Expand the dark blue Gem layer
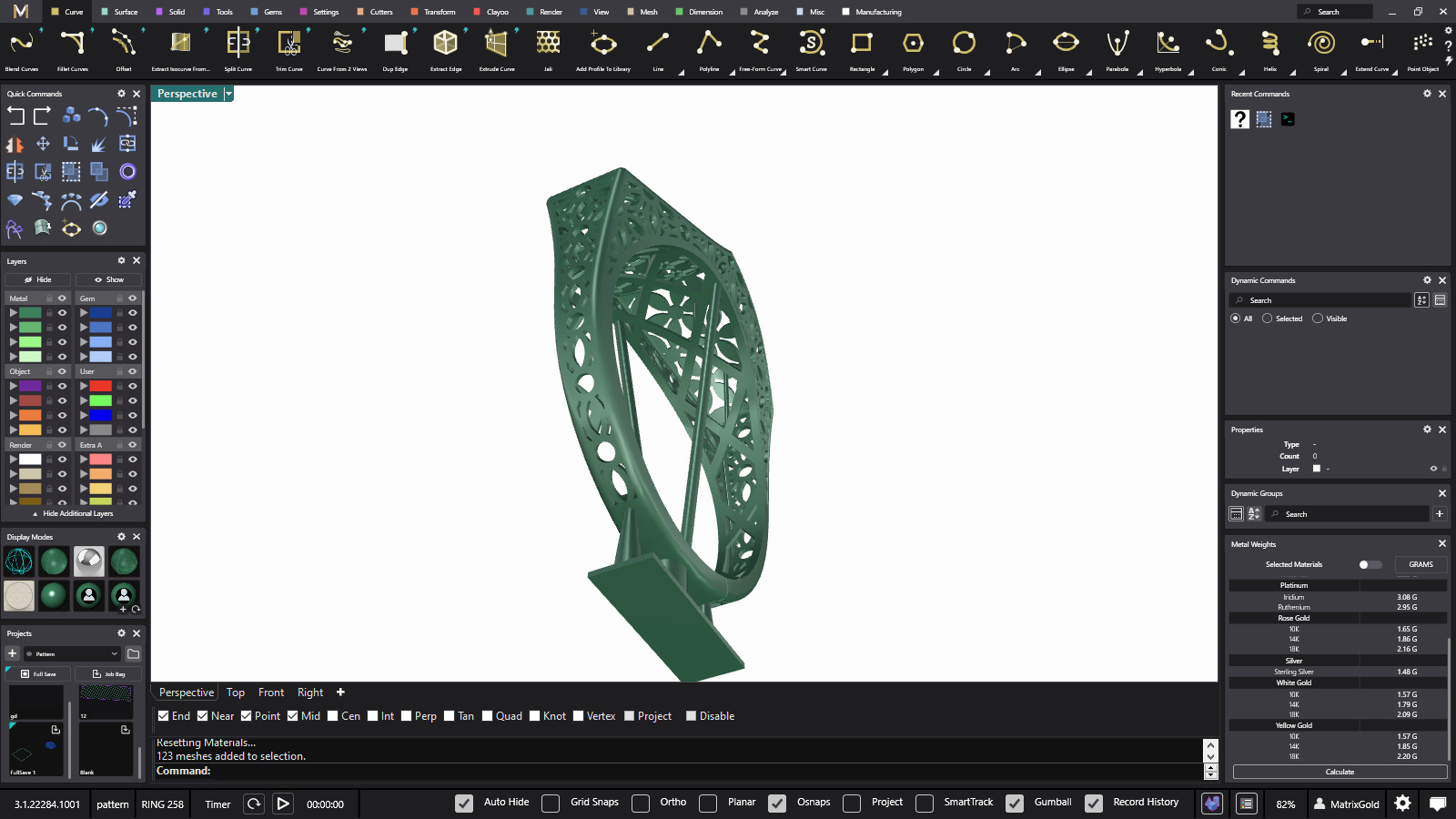 [83, 313]
